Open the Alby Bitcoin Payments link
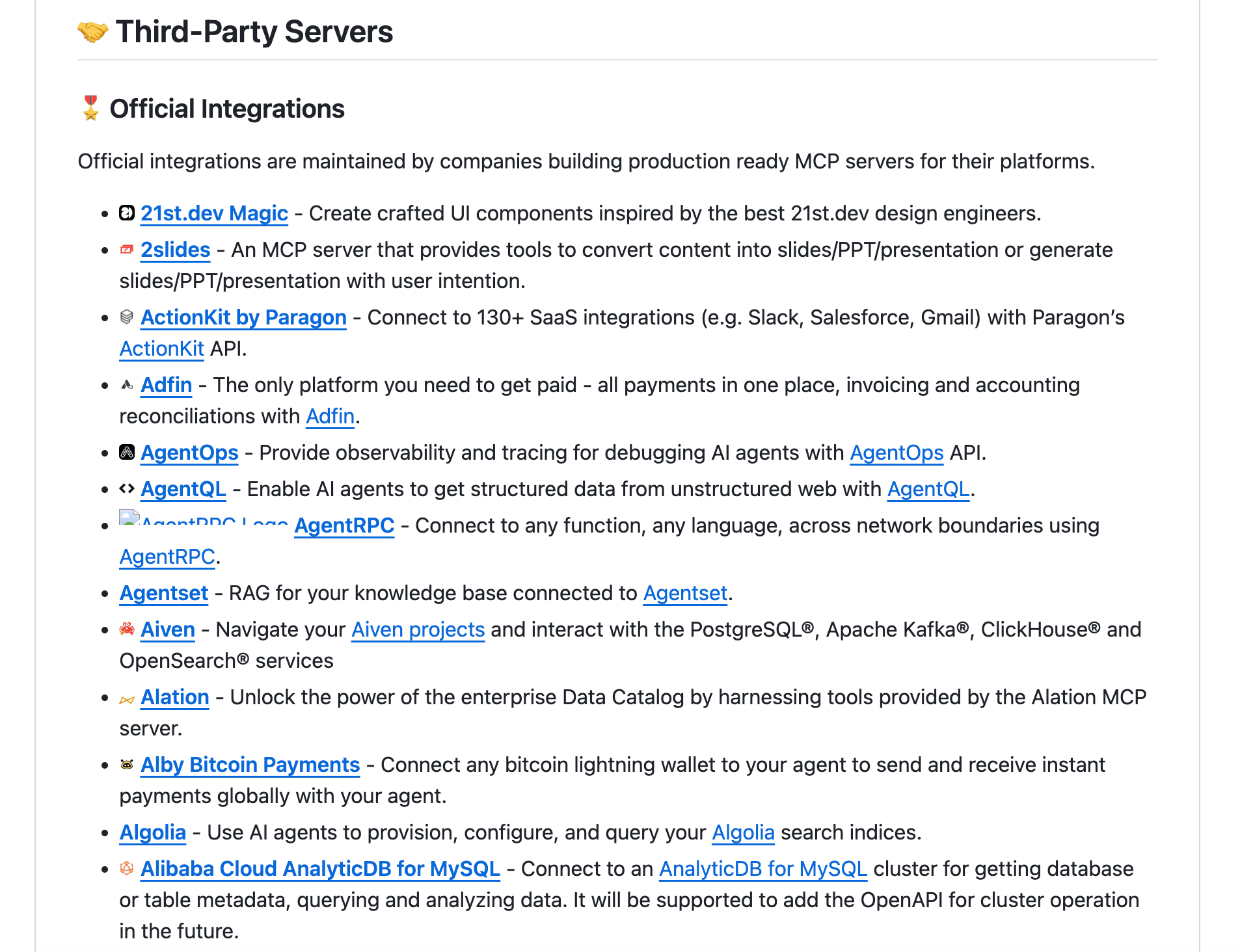The height and width of the screenshot is (952, 1240). pyautogui.click(x=249, y=764)
